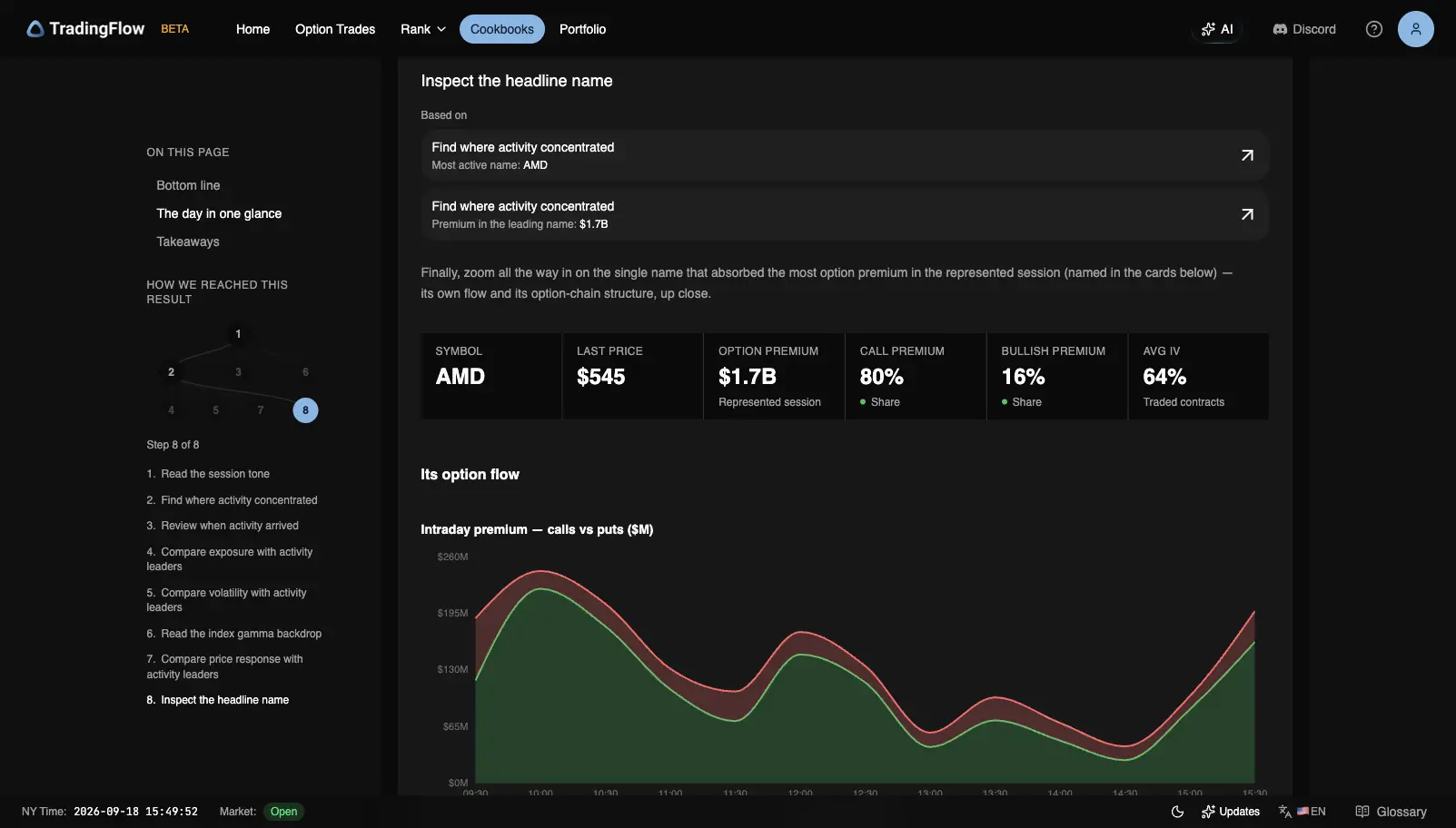Viewport: 1456px width, 828px height.
Task: Open card 'Find where activity concentrated' with AMD
Action: click(x=845, y=155)
